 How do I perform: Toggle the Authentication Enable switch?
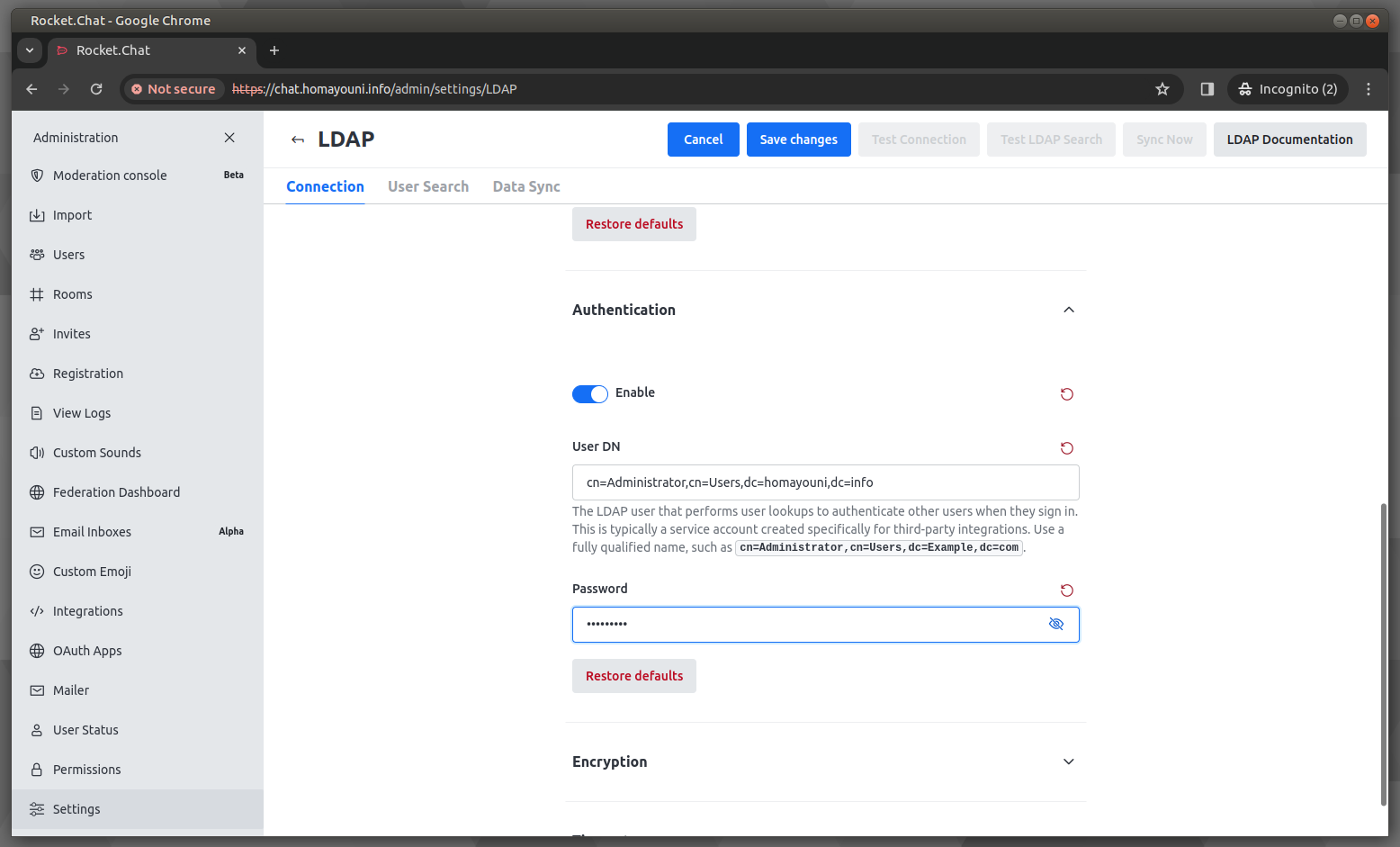(590, 394)
